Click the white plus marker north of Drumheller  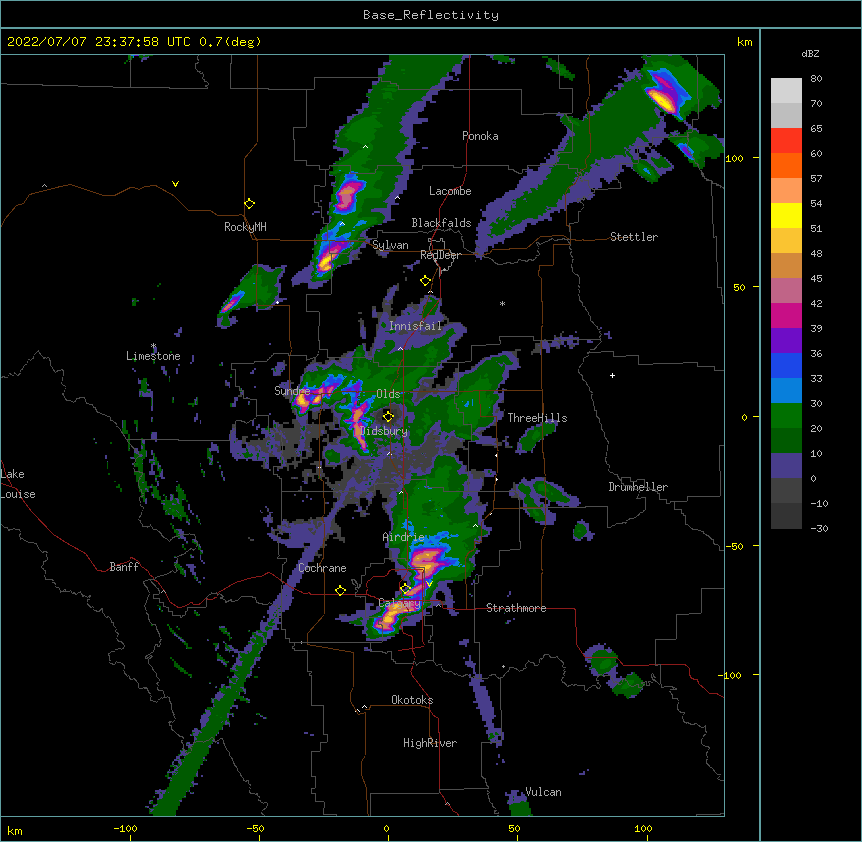coord(612,375)
